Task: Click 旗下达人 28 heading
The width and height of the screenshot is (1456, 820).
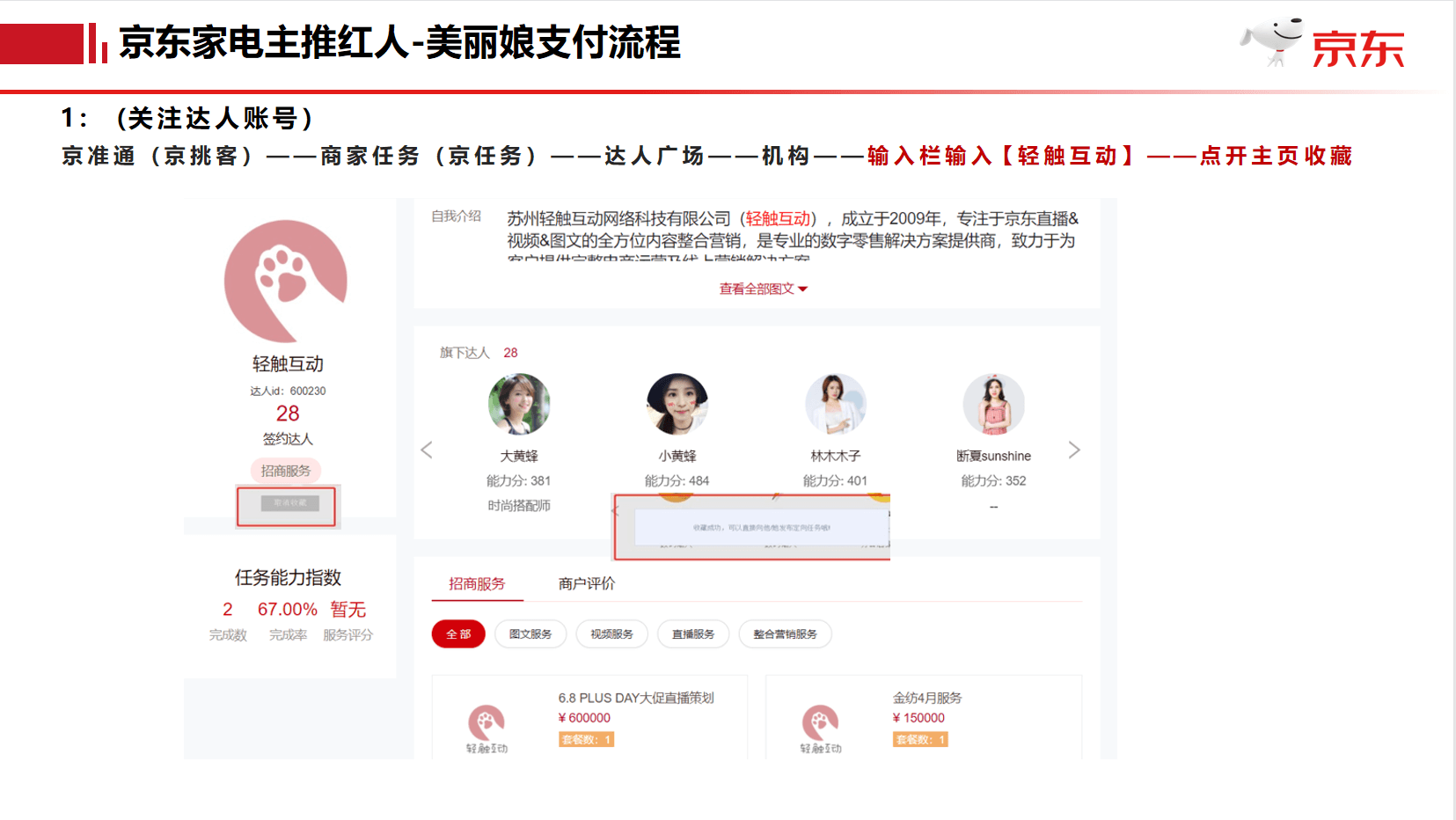Action: click(479, 353)
